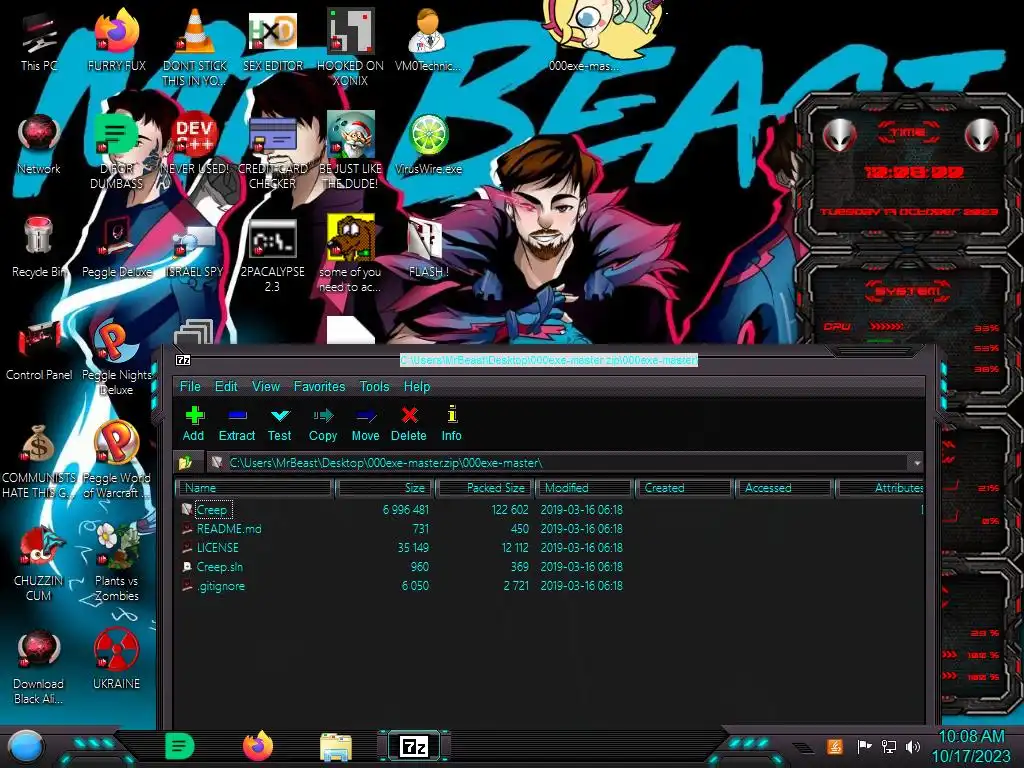Select the HOOKED ON XONIX desktop icon
The width and height of the screenshot is (1024, 768).
[351, 47]
